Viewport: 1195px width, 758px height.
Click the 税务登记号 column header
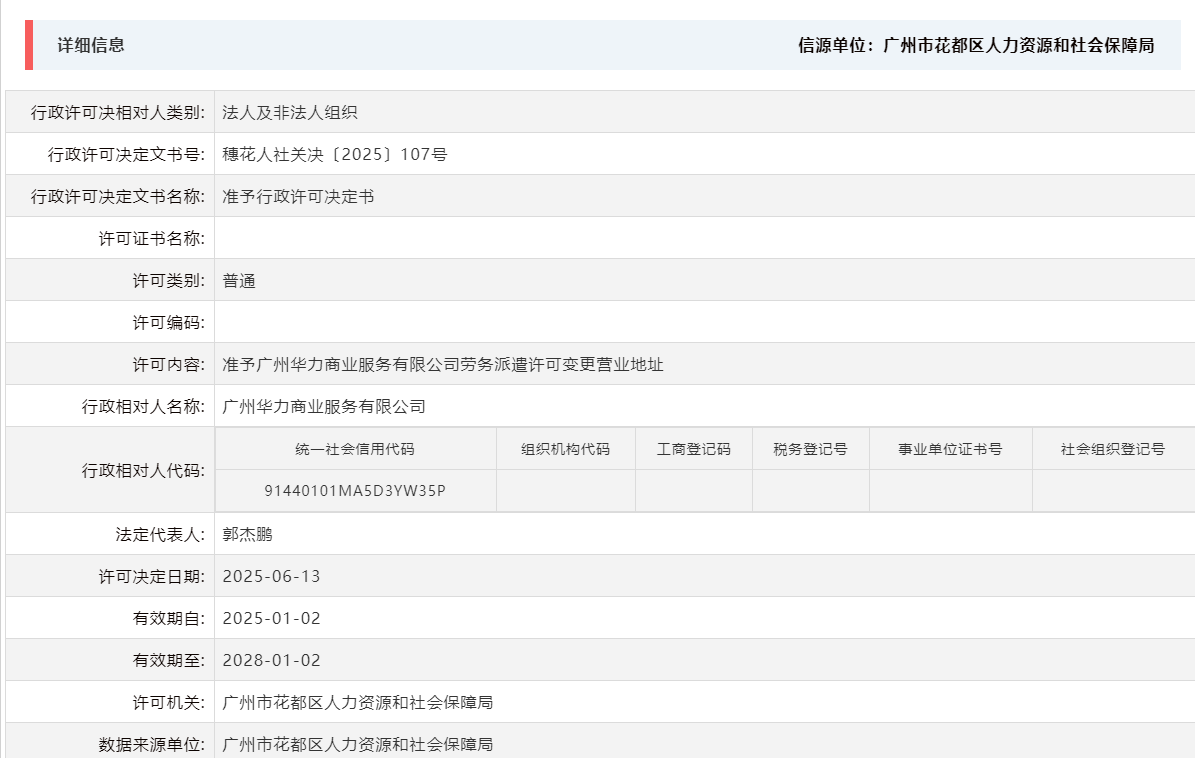point(810,448)
